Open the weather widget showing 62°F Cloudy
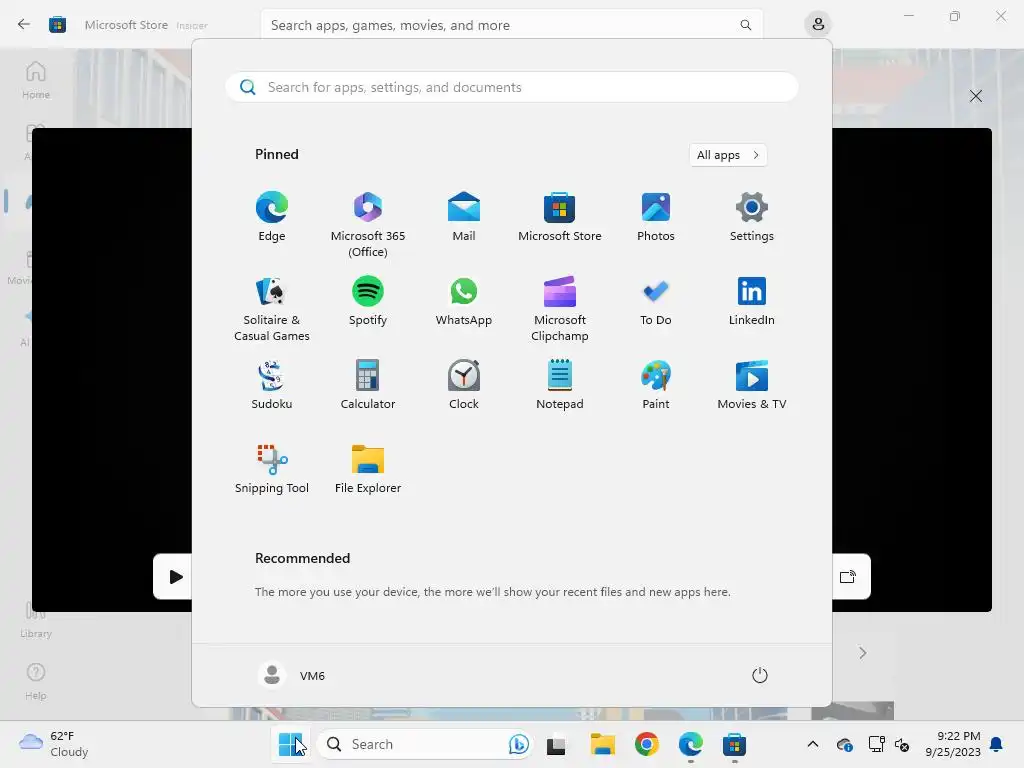1024x768 pixels. (x=54, y=744)
